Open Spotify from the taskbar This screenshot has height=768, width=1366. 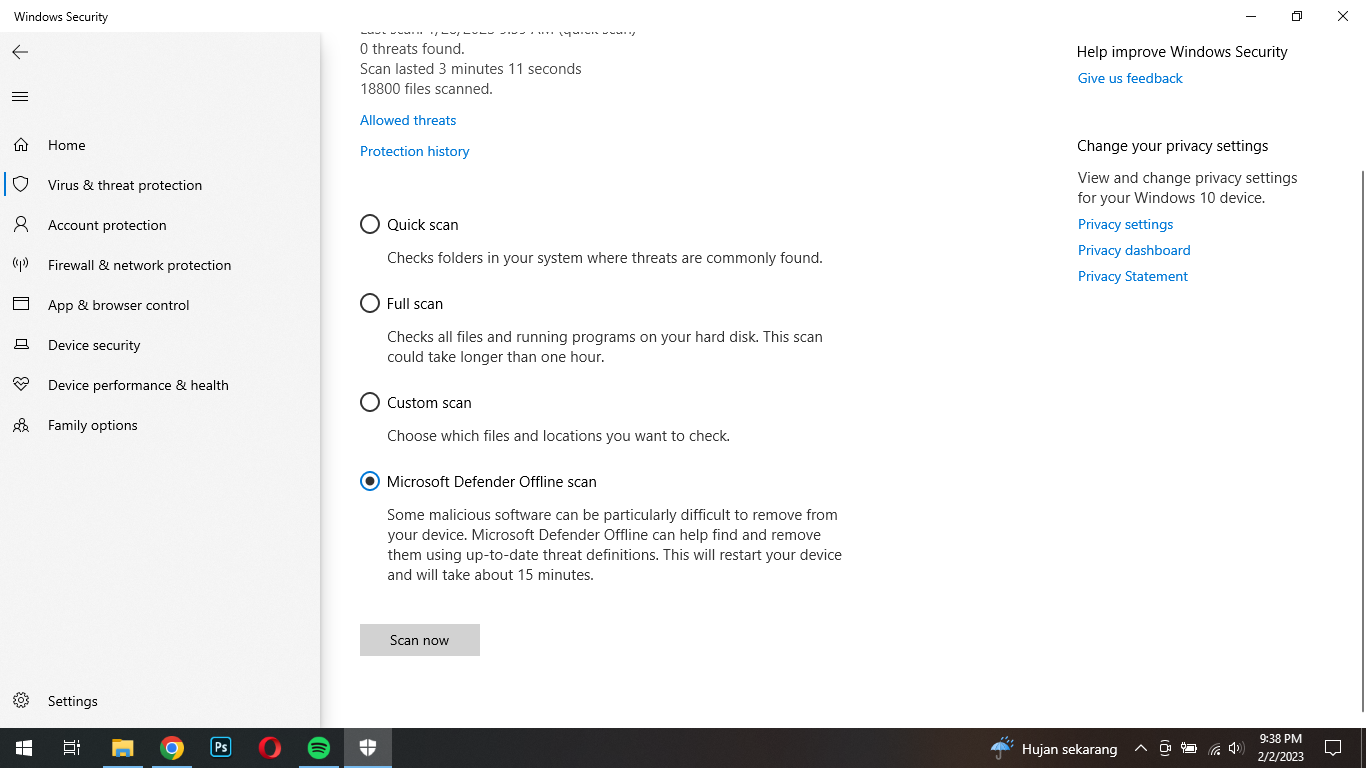tap(319, 748)
